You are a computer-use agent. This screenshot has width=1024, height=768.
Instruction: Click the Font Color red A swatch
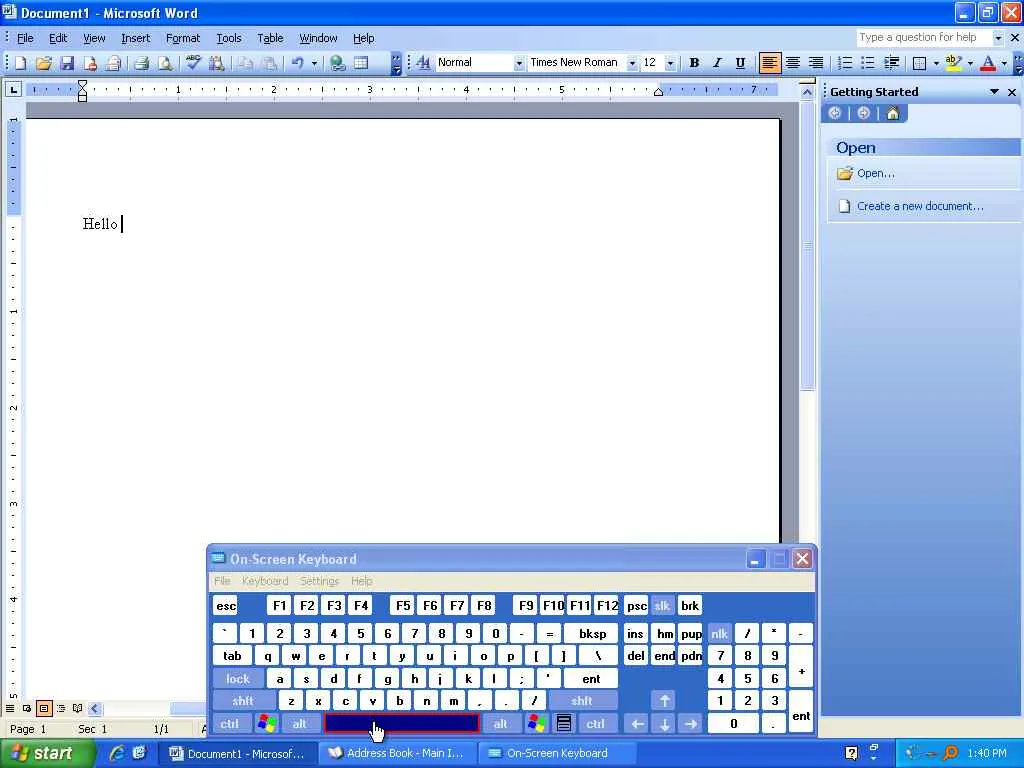point(988,63)
